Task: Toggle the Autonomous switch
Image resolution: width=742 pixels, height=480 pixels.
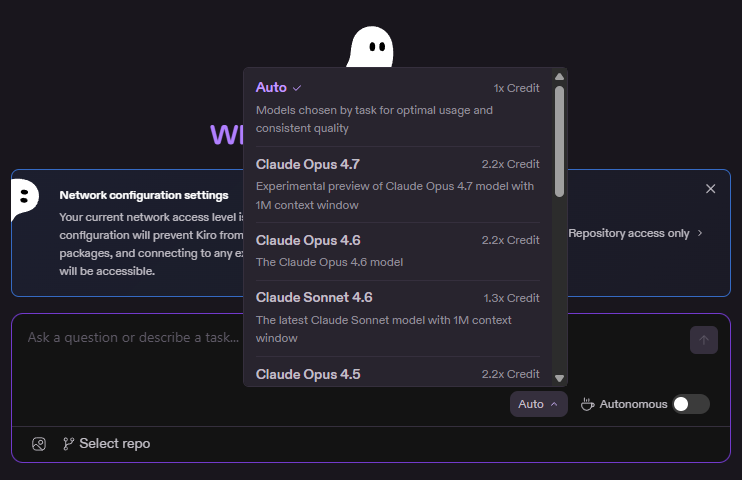Action: coord(691,404)
